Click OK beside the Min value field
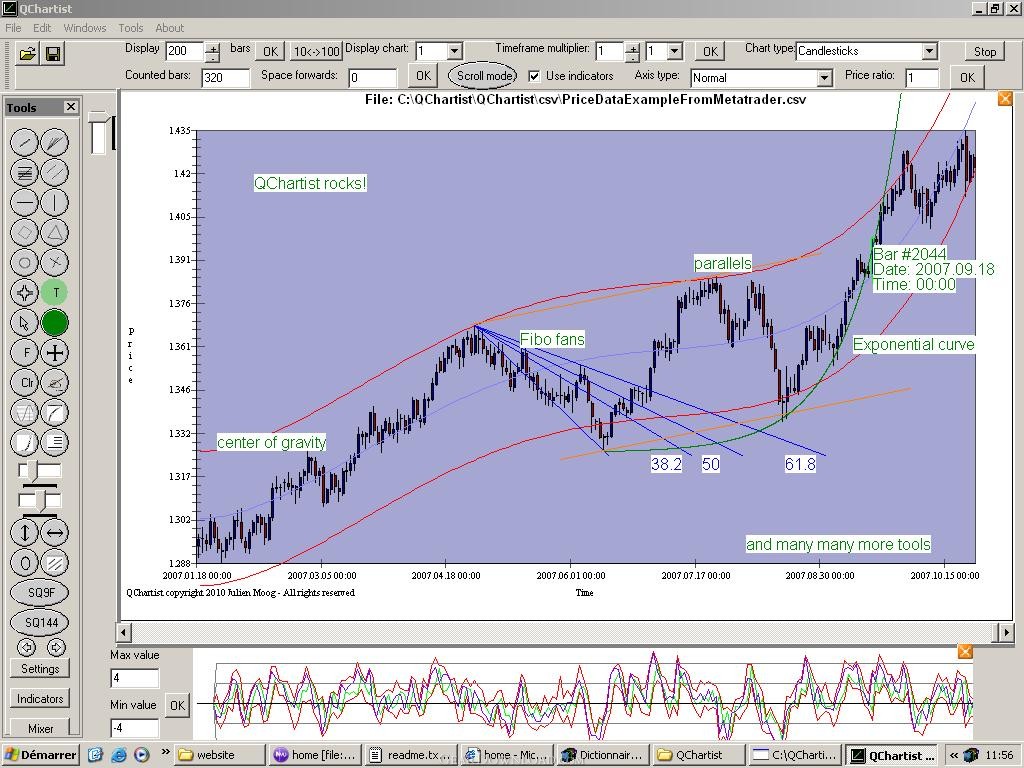Image resolution: width=1024 pixels, height=768 pixels. click(177, 705)
